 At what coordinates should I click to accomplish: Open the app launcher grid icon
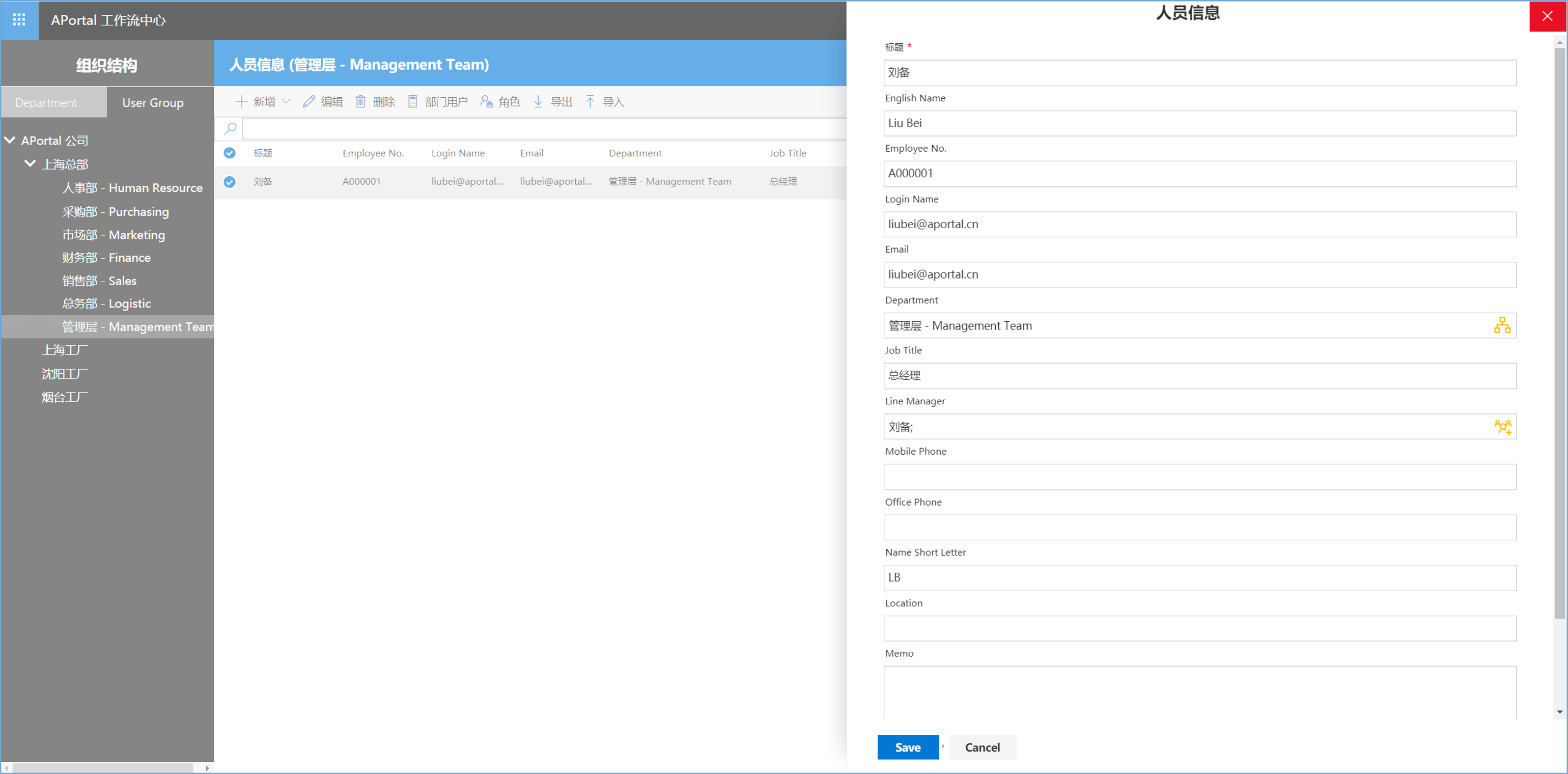(19, 20)
